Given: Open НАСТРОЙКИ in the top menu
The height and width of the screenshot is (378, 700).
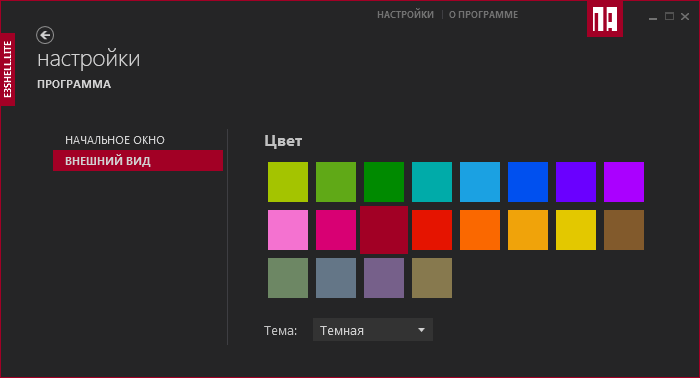Looking at the screenshot, I should [405, 15].
